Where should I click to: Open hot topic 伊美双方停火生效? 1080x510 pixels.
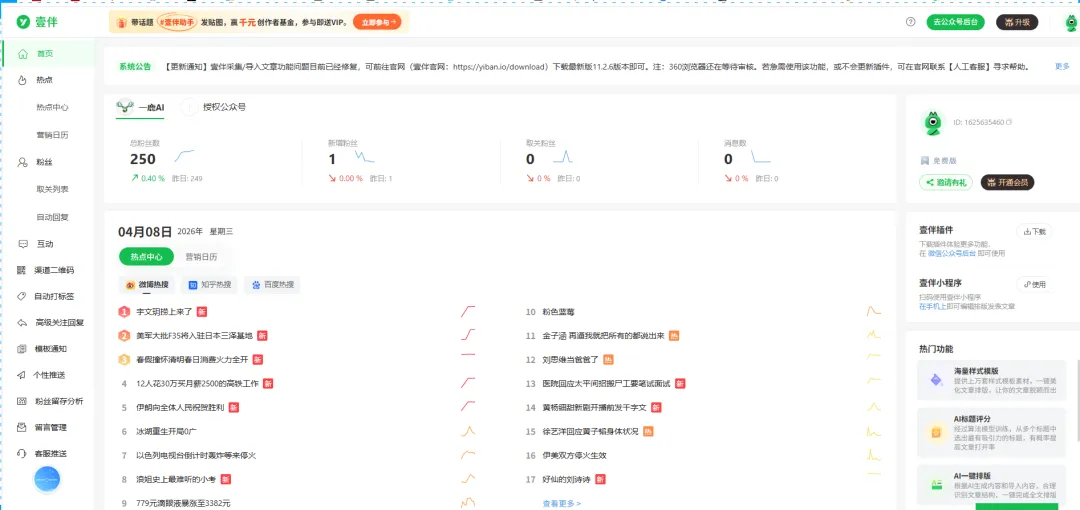click(x=574, y=456)
